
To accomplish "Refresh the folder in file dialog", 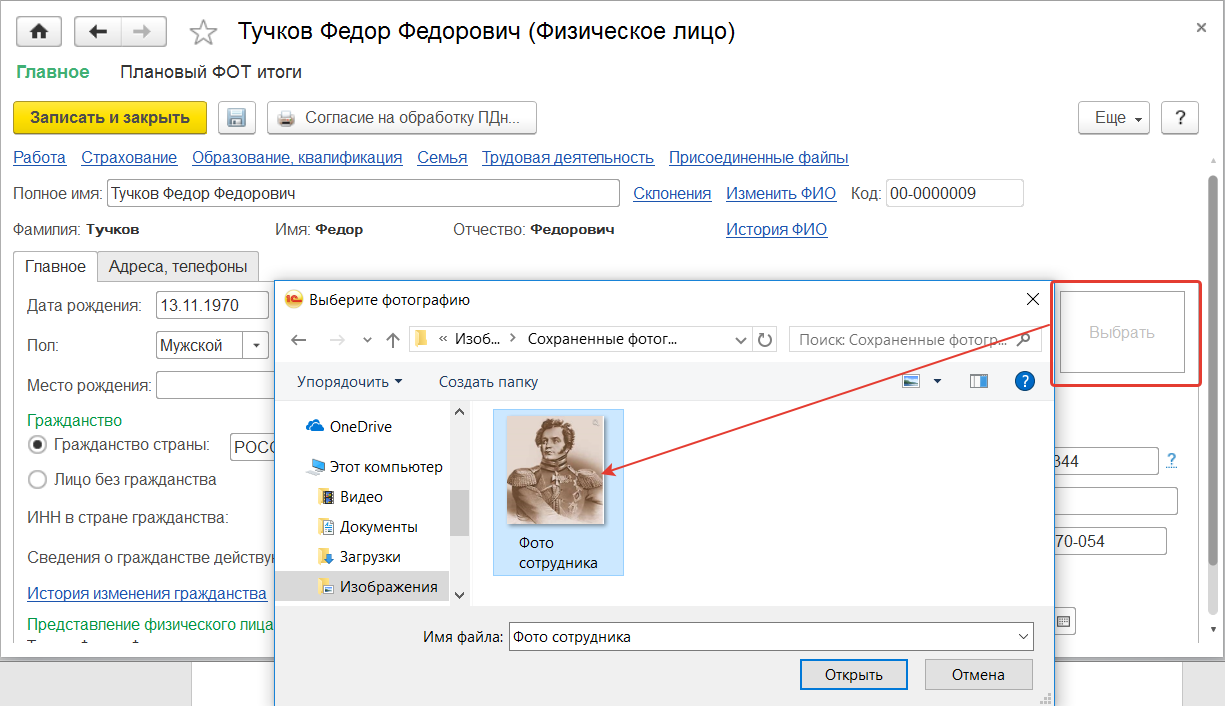I will (765, 340).
